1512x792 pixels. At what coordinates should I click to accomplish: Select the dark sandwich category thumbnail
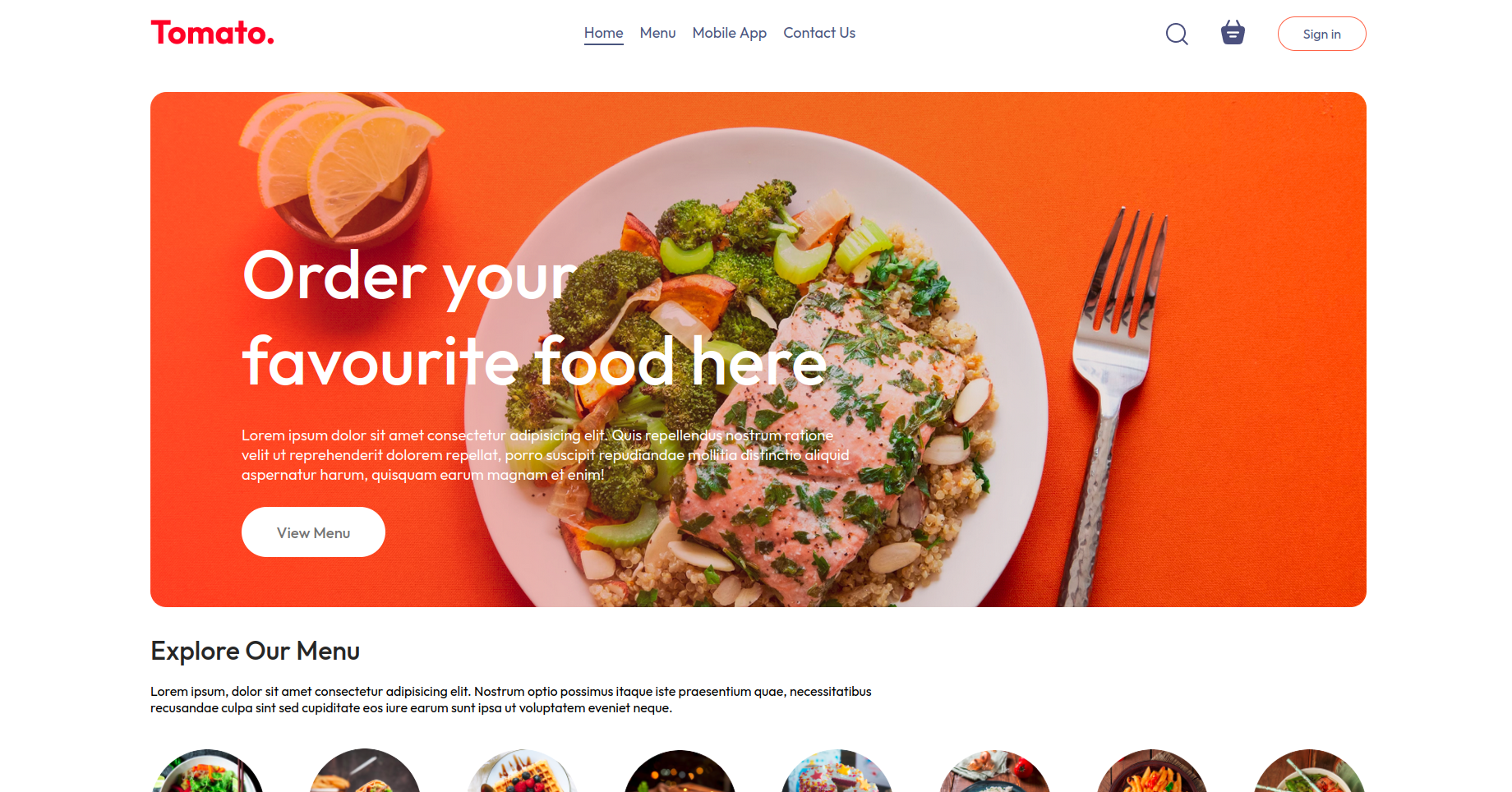point(680,771)
